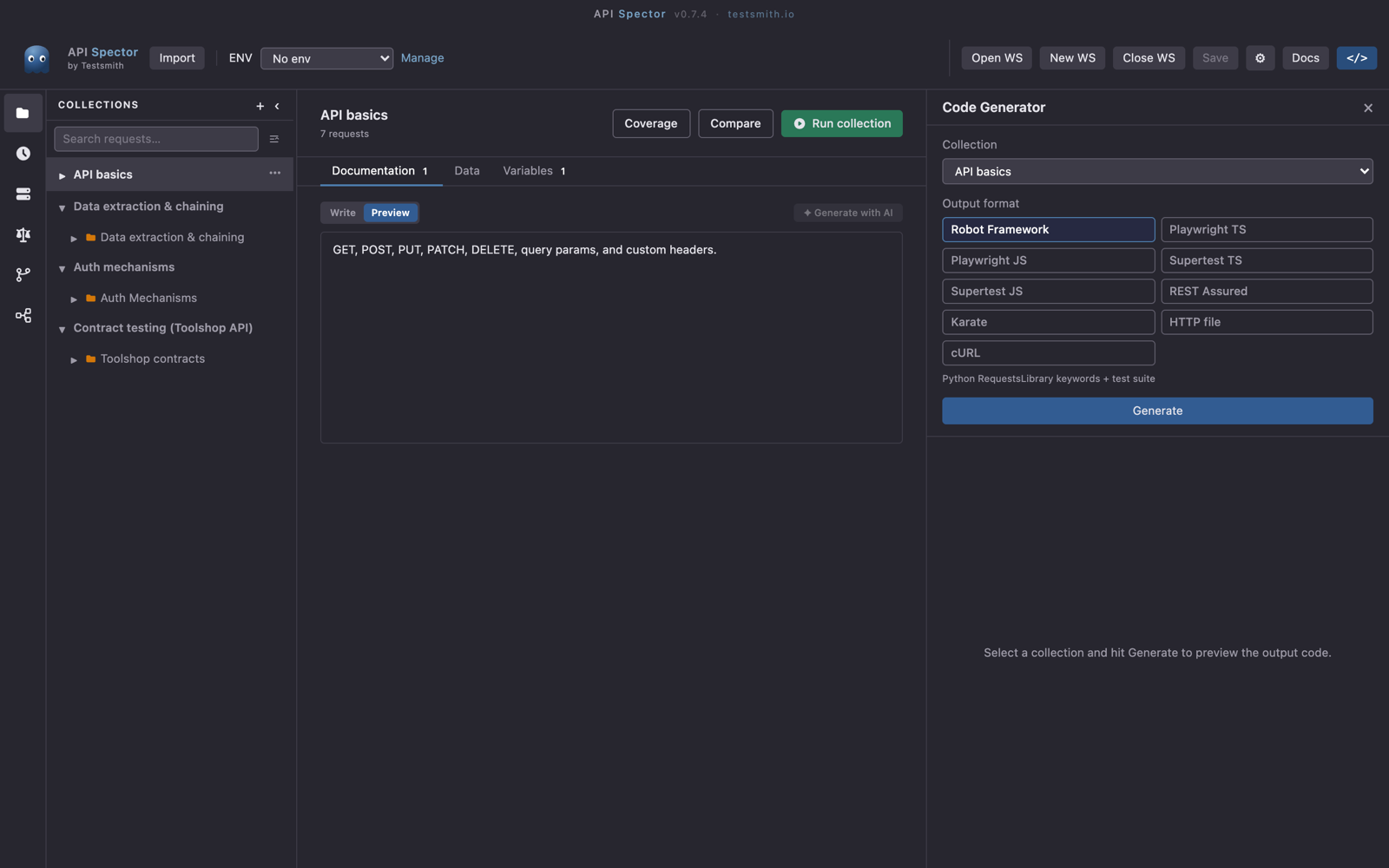This screenshot has width=1389, height=868.
Task: Open the Variables tab
Action: point(534,171)
